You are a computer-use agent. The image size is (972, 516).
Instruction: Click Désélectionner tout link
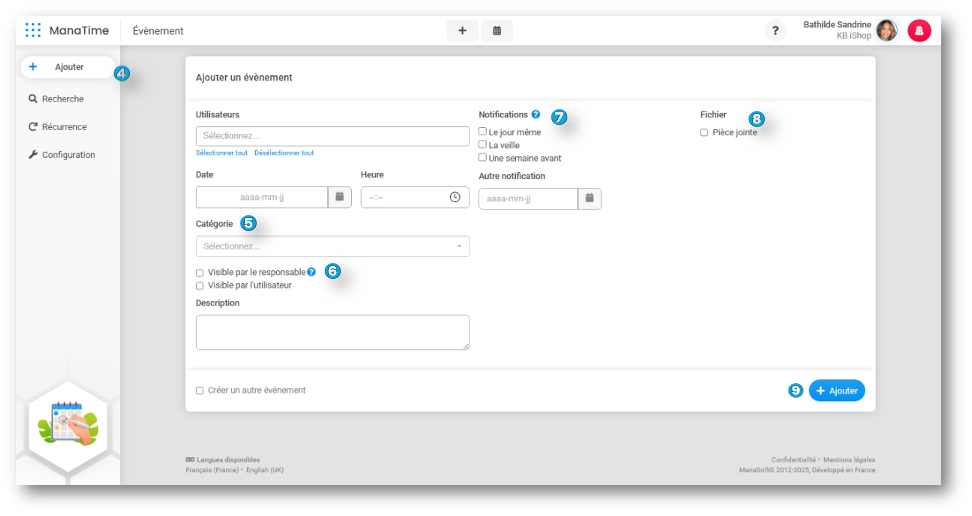[284, 153]
